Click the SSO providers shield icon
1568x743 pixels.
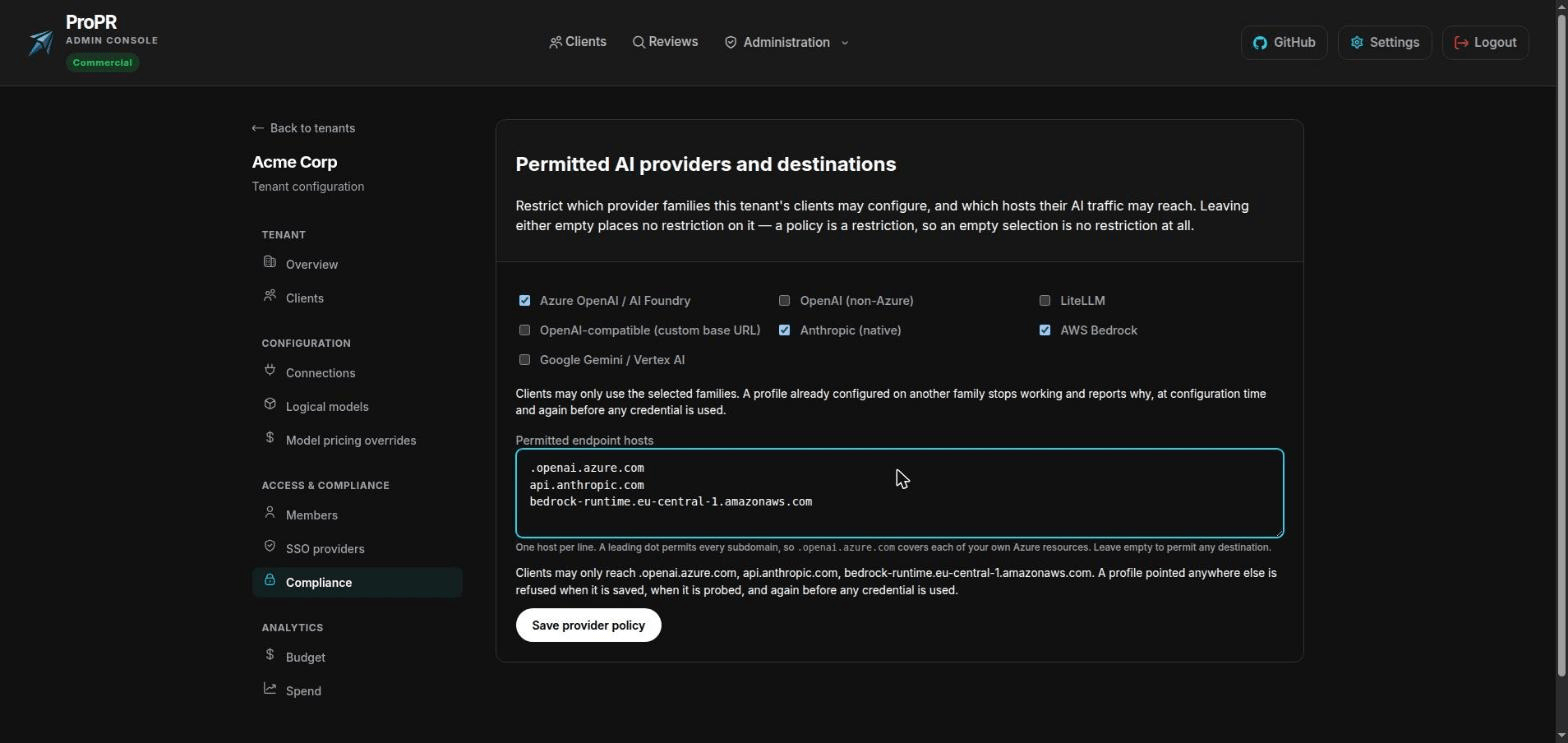(270, 546)
